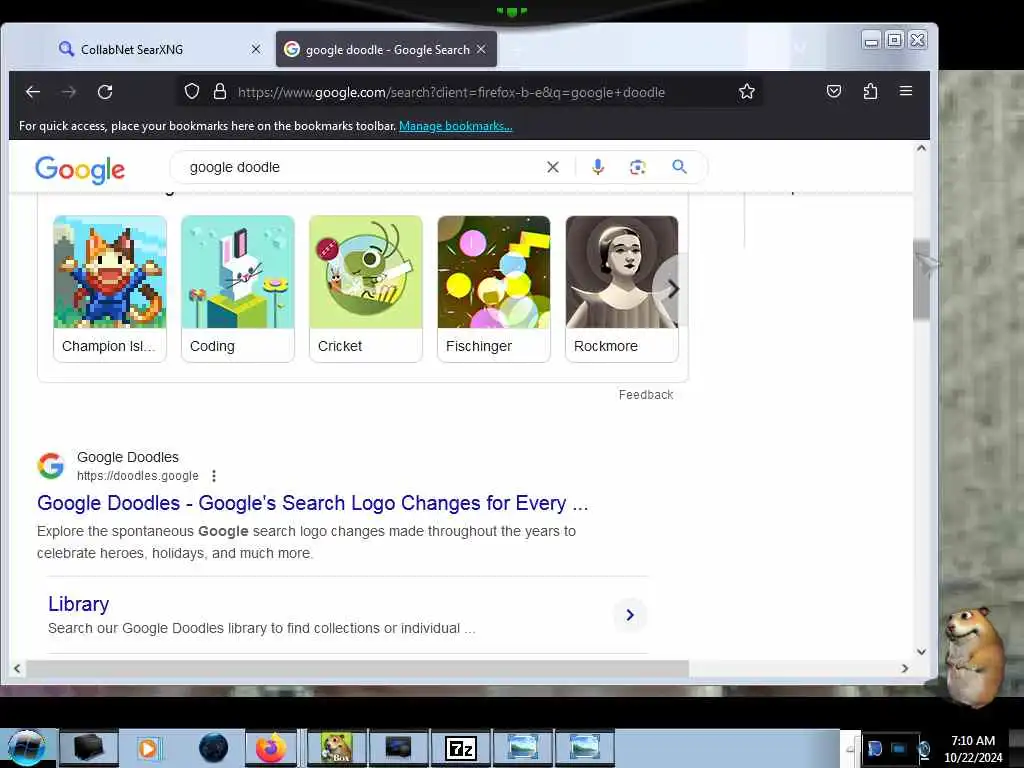Image resolution: width=1024 pixels, height=768 pixels.
Task: Open the taskbar clock showing 7:10 AM
Action: click(x=973, y=748)
